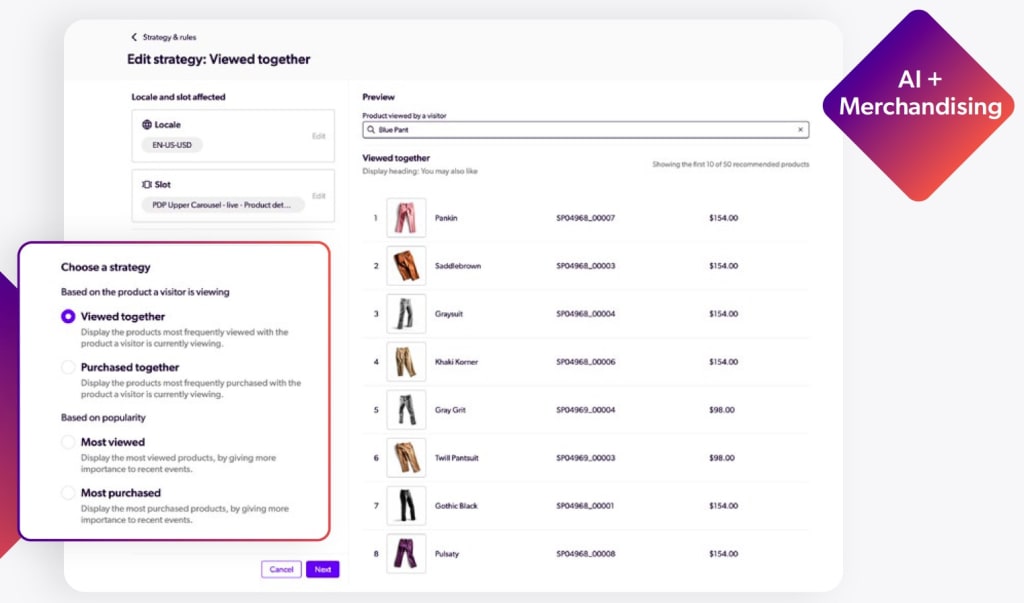Image resolution: width=1024 pixels, height=603 pixels.
Task: Open the Saddlebrown pants product image
Action: click(406, 266)
